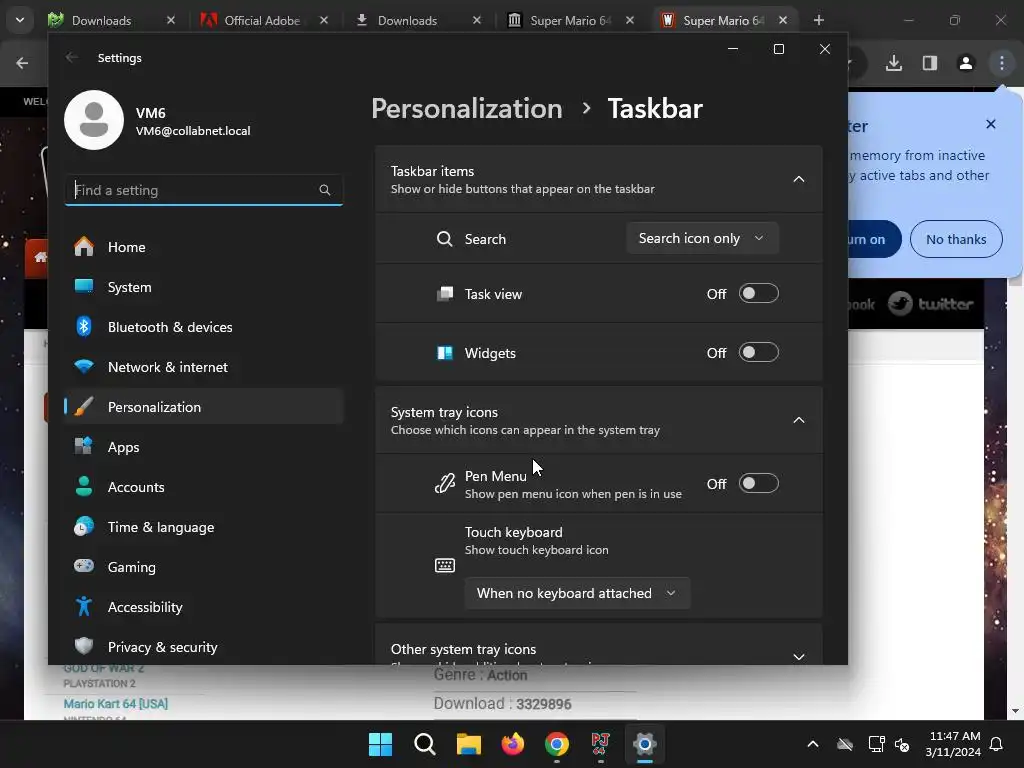Close the memory saver popup
1024x768 pixels.
click(991, 124)
